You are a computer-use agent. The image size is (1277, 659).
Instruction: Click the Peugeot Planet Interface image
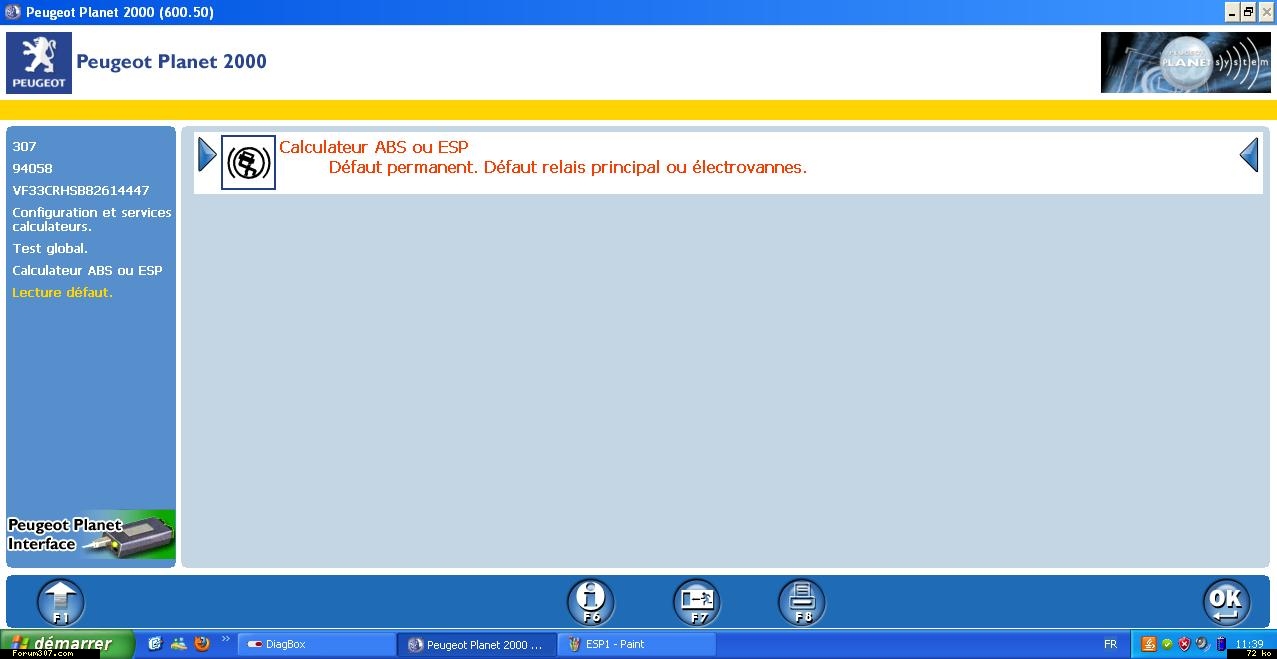pos(91,535)
